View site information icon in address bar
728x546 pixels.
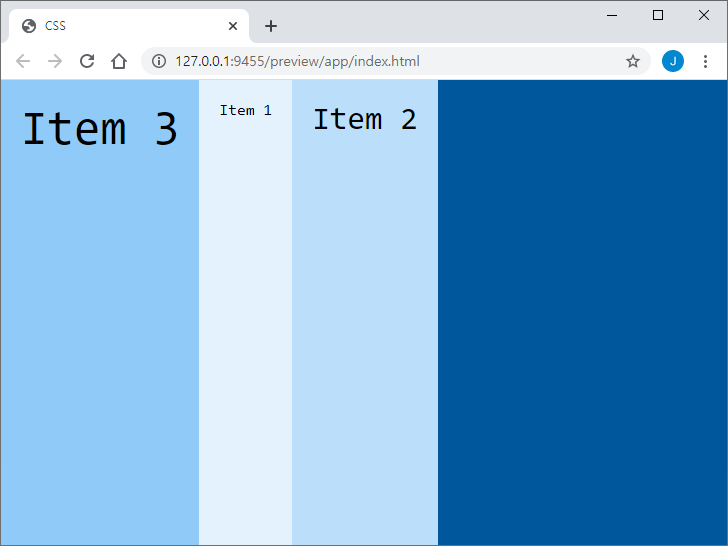159,61
